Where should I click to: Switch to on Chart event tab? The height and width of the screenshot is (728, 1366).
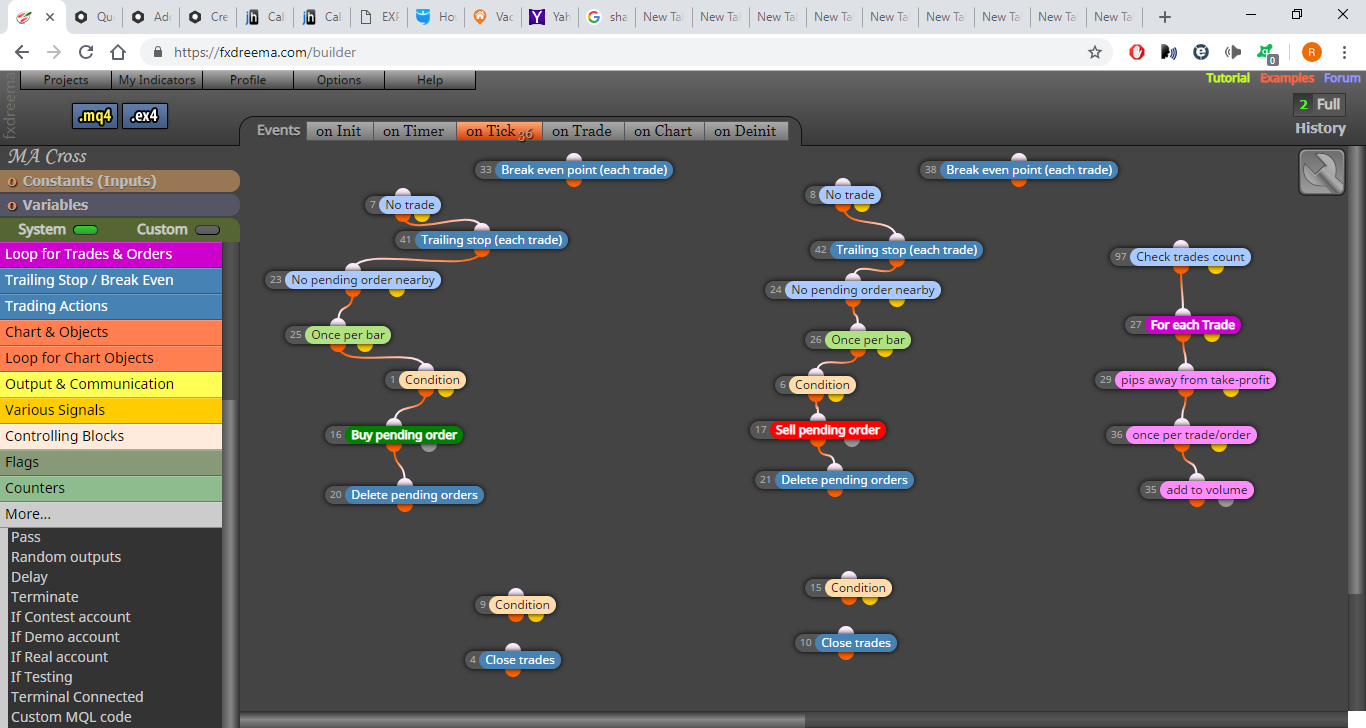click(664, 131)
